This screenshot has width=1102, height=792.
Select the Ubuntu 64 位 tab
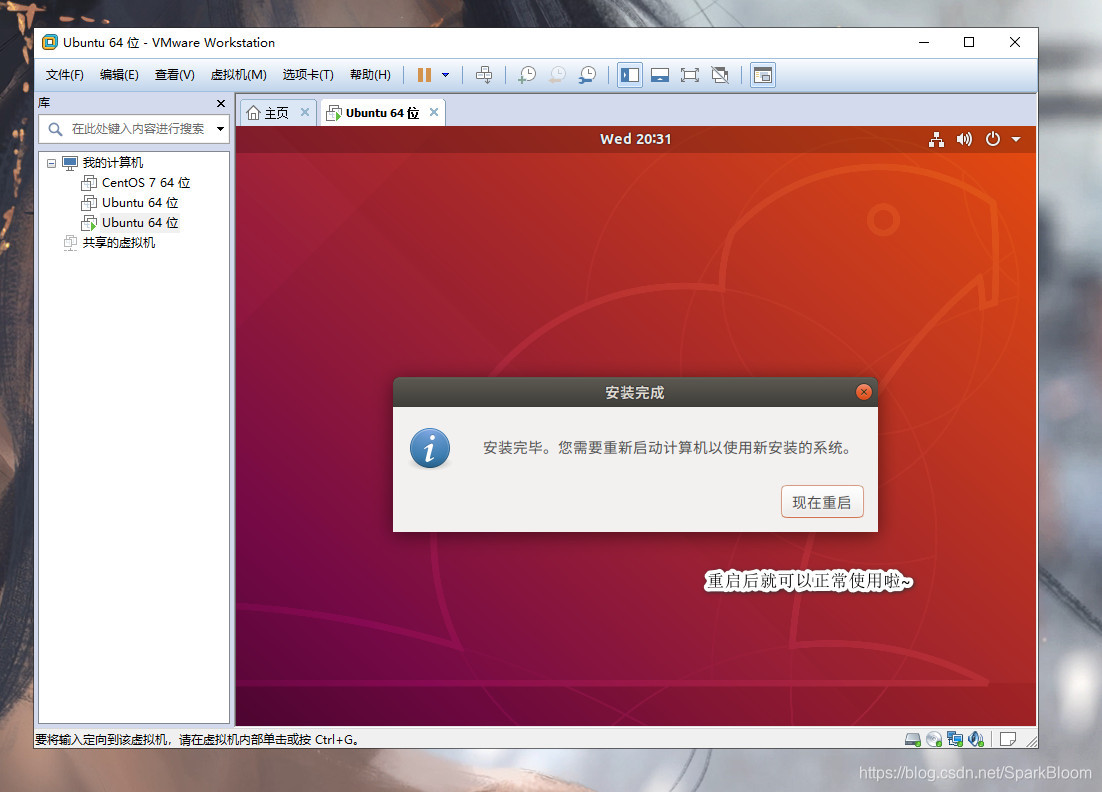pos(382,113)
